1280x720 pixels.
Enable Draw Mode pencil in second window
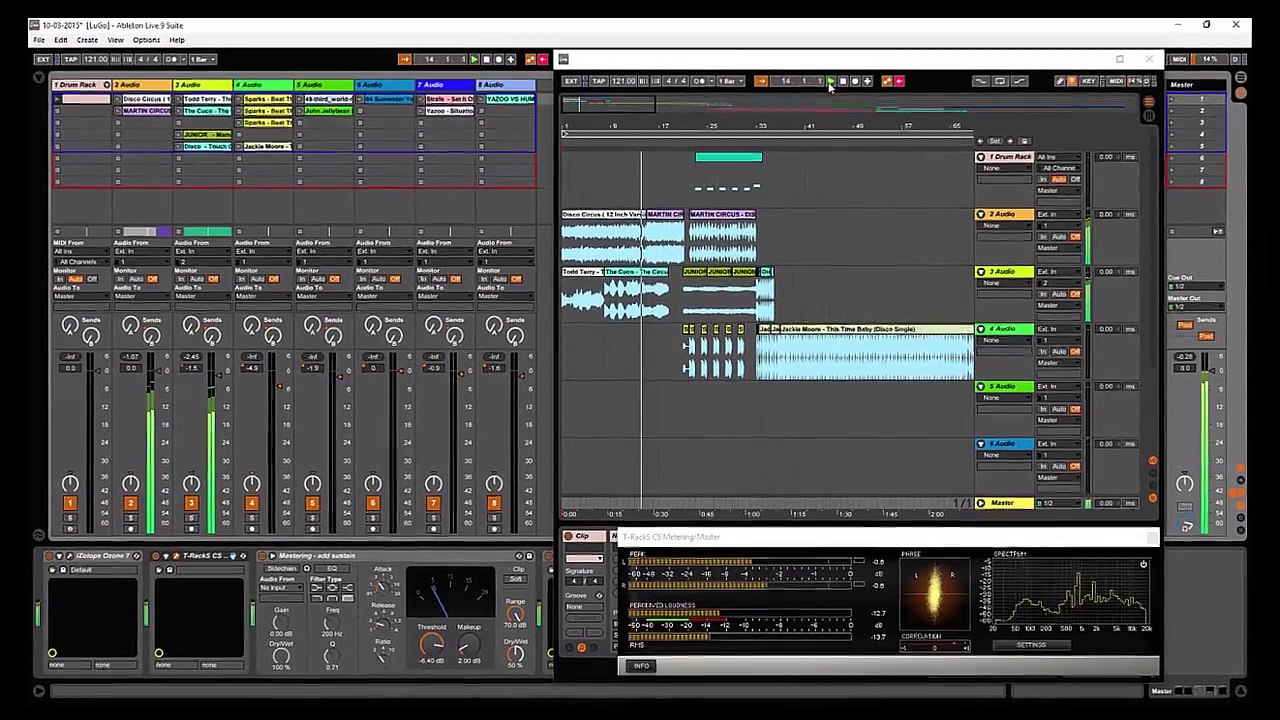1060,82
